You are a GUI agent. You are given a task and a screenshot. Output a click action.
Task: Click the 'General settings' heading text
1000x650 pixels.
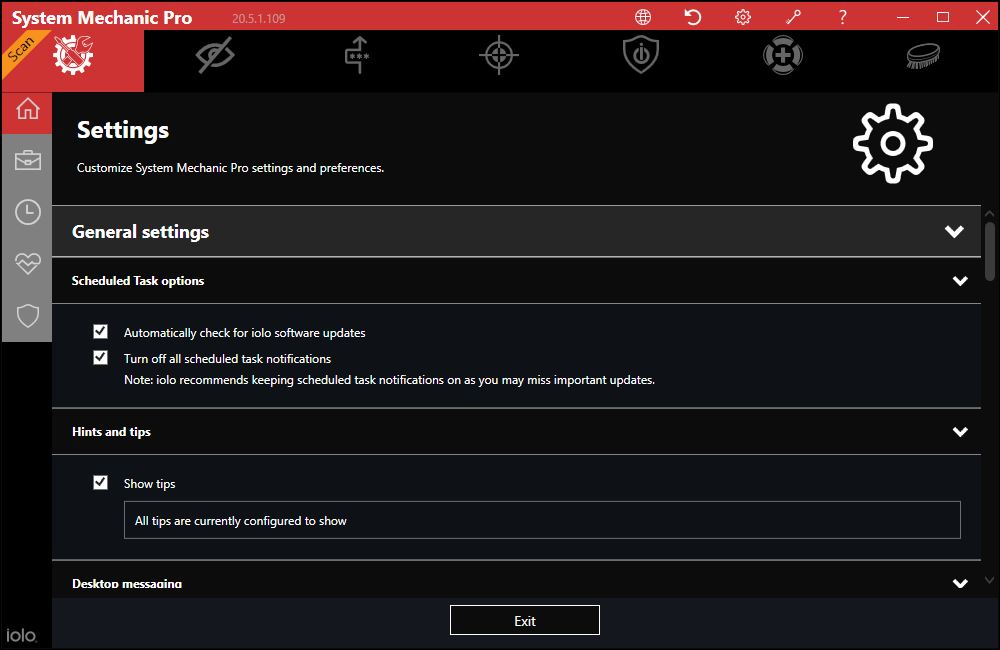pos(140,232)
